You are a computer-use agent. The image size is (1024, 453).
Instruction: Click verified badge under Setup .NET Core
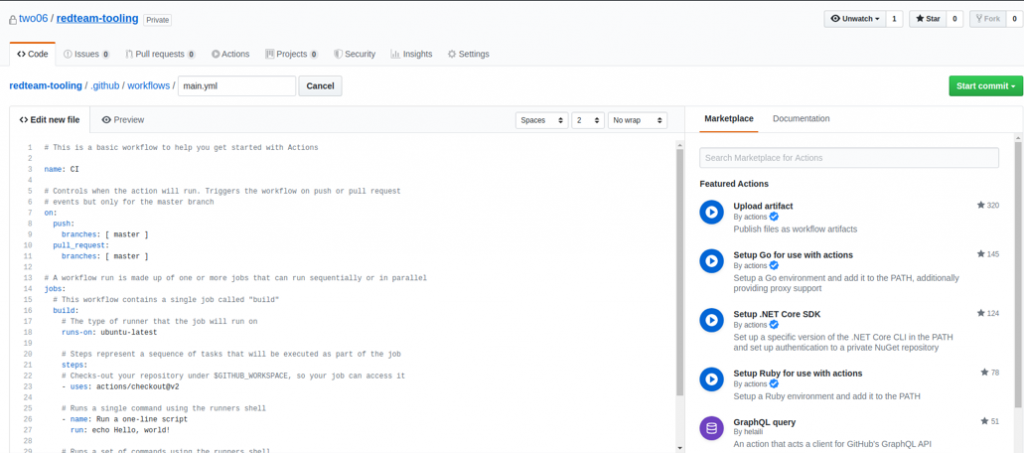tap(774, 324)
